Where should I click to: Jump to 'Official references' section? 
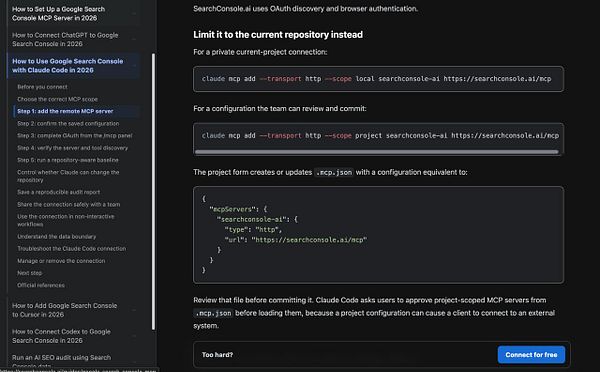click(x=41, y=285)
